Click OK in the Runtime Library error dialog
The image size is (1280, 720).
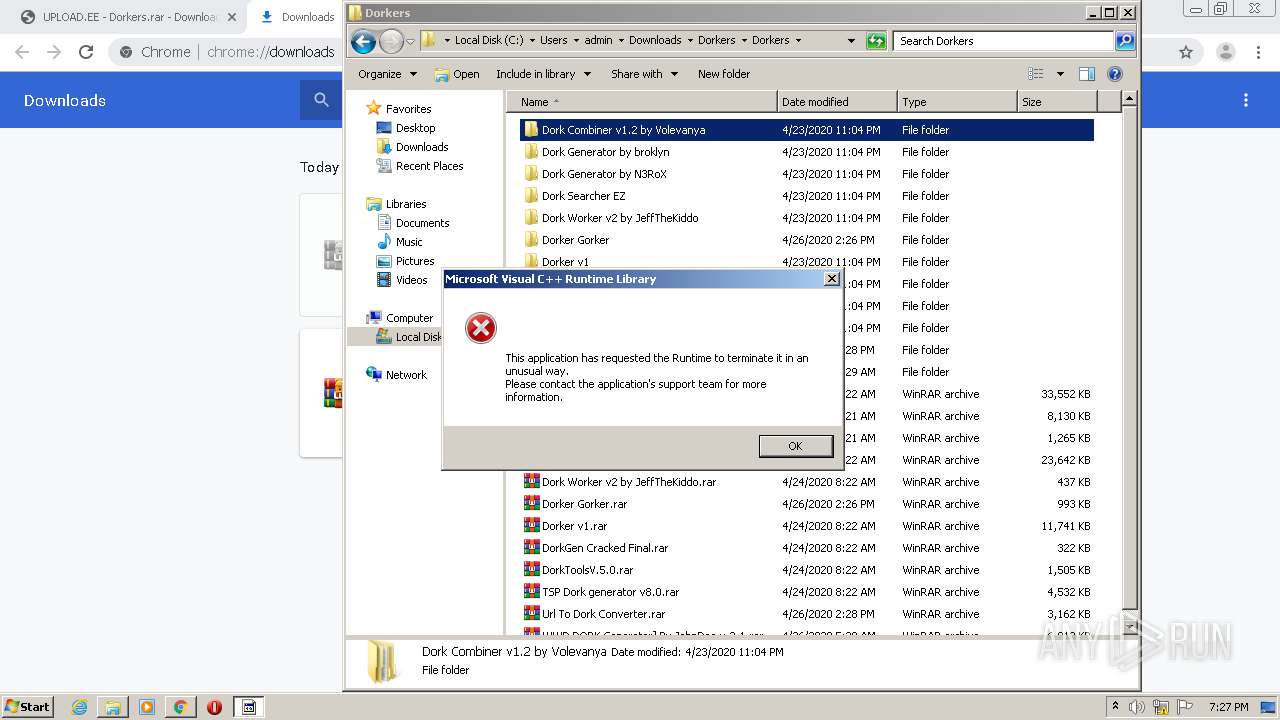[795, 446]
